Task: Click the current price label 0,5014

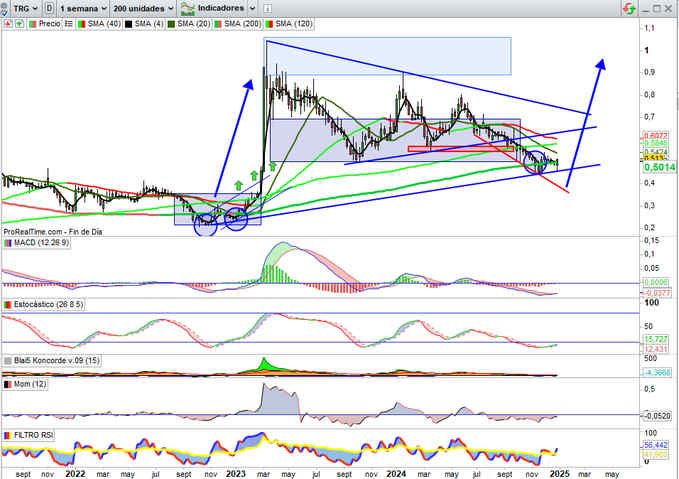Action: [660, 167]
